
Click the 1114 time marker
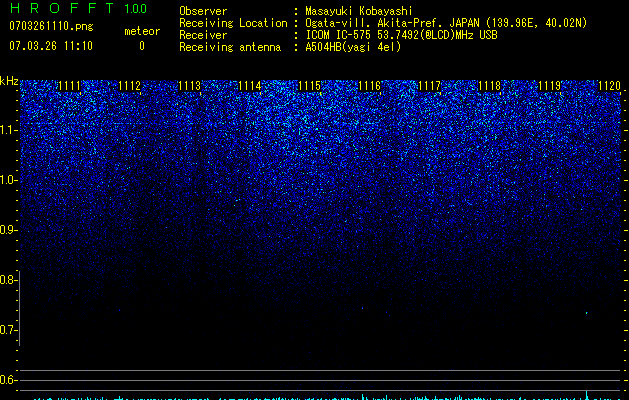[250, 86]
